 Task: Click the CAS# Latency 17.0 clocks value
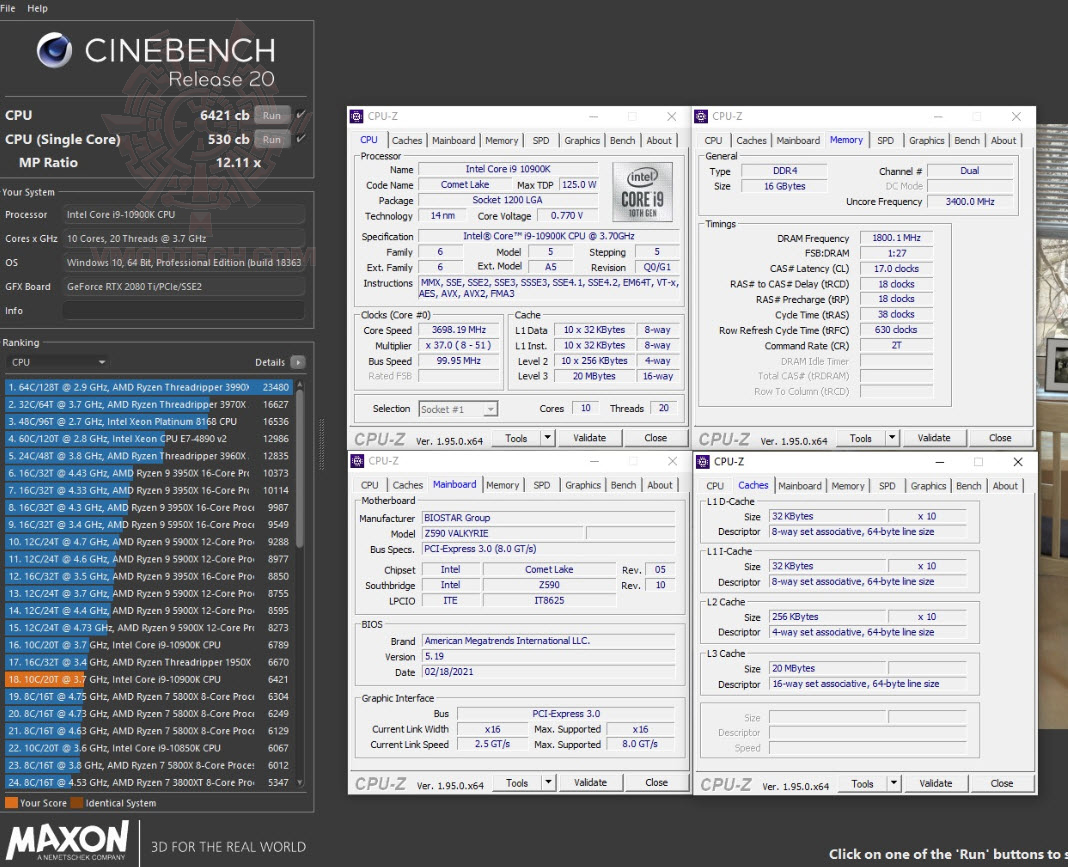coord(896,268)
